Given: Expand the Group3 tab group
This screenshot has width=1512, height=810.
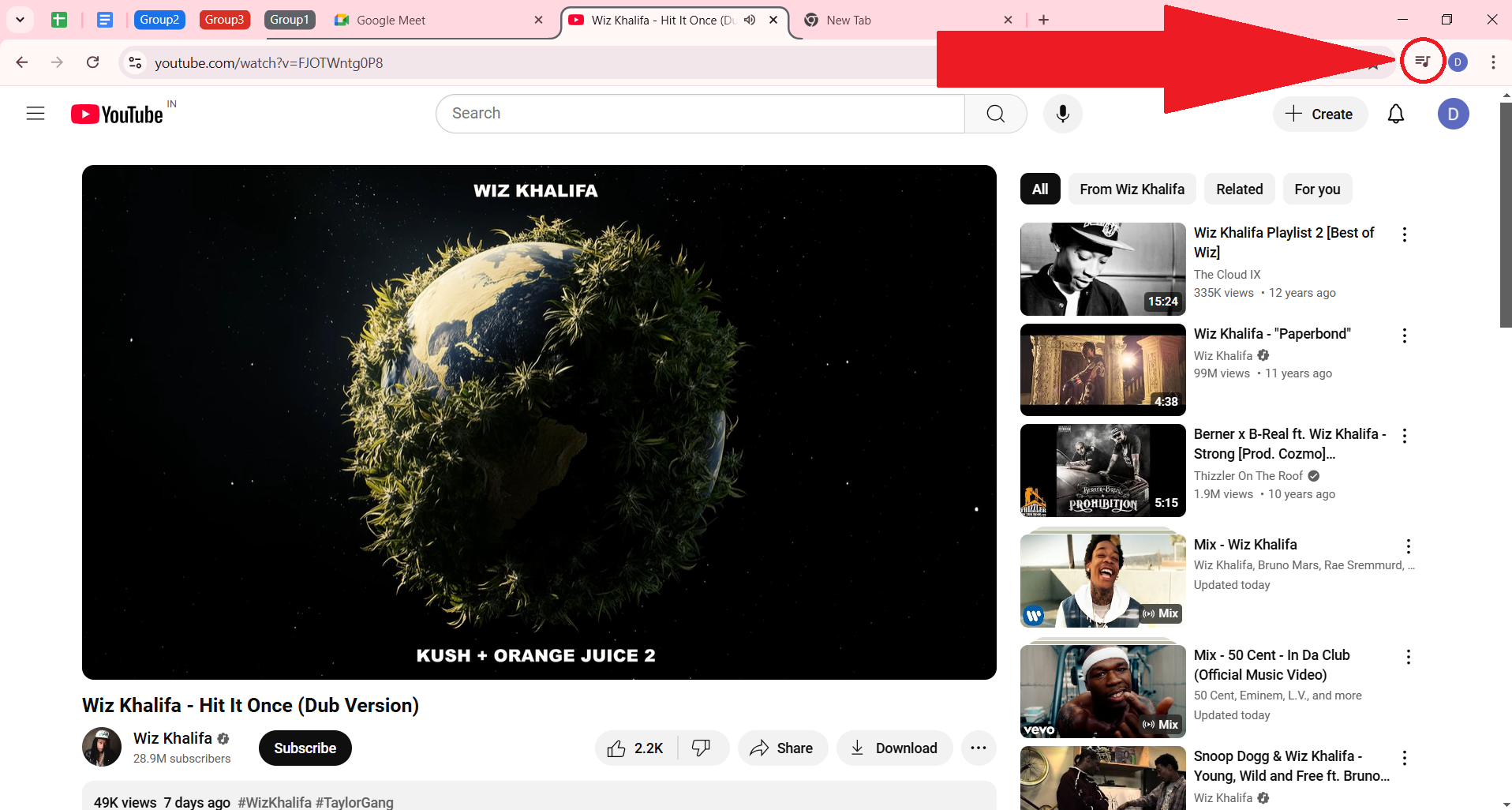Looking at the screenshot, I should [x=225, y=20].
